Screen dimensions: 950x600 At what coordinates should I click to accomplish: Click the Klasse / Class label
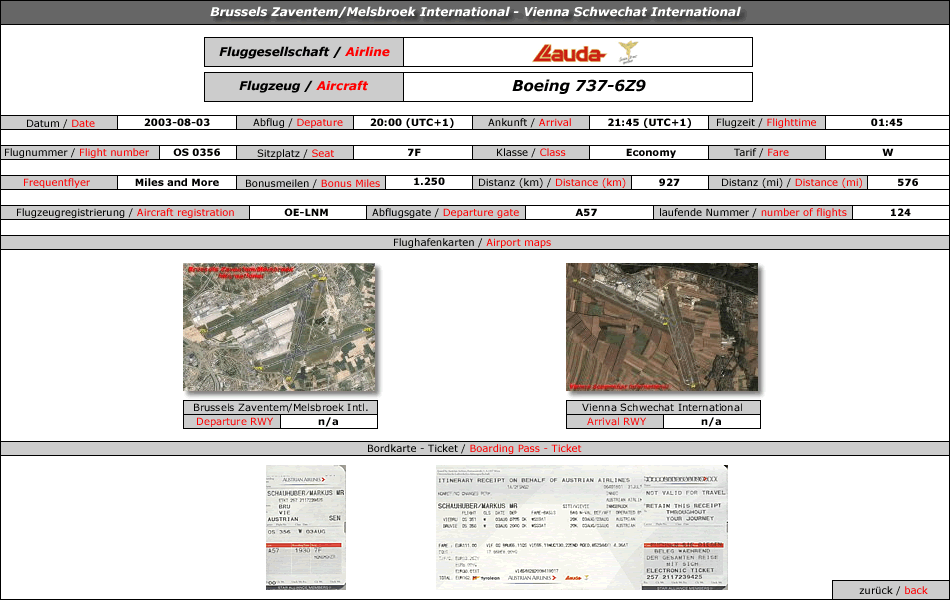tap(530, 153)
